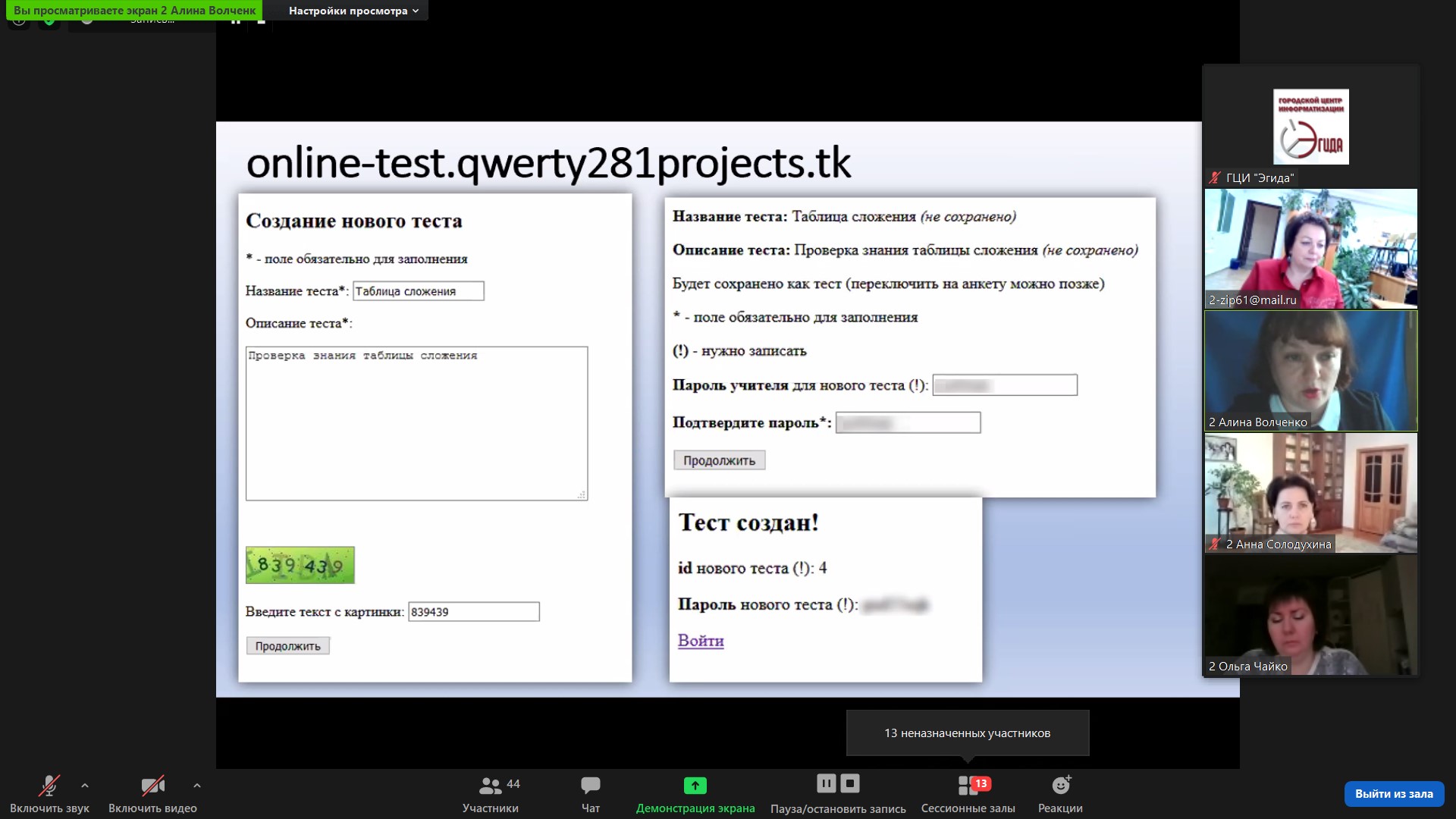This screenshot has height=819, width=1456.
Task: Turn on camera with Включить видео
Action: tap(152, 786)
